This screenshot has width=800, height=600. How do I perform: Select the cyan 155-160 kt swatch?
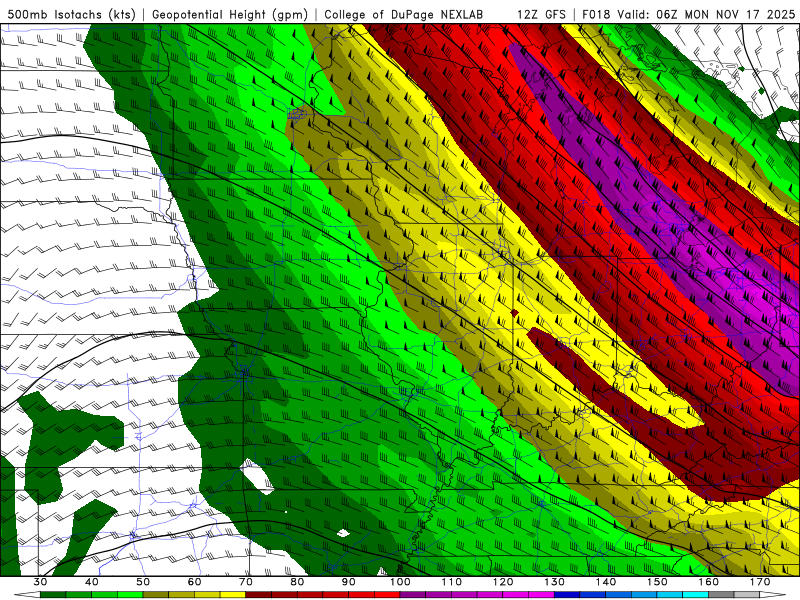pyautogui.click(x=695, y=595)
